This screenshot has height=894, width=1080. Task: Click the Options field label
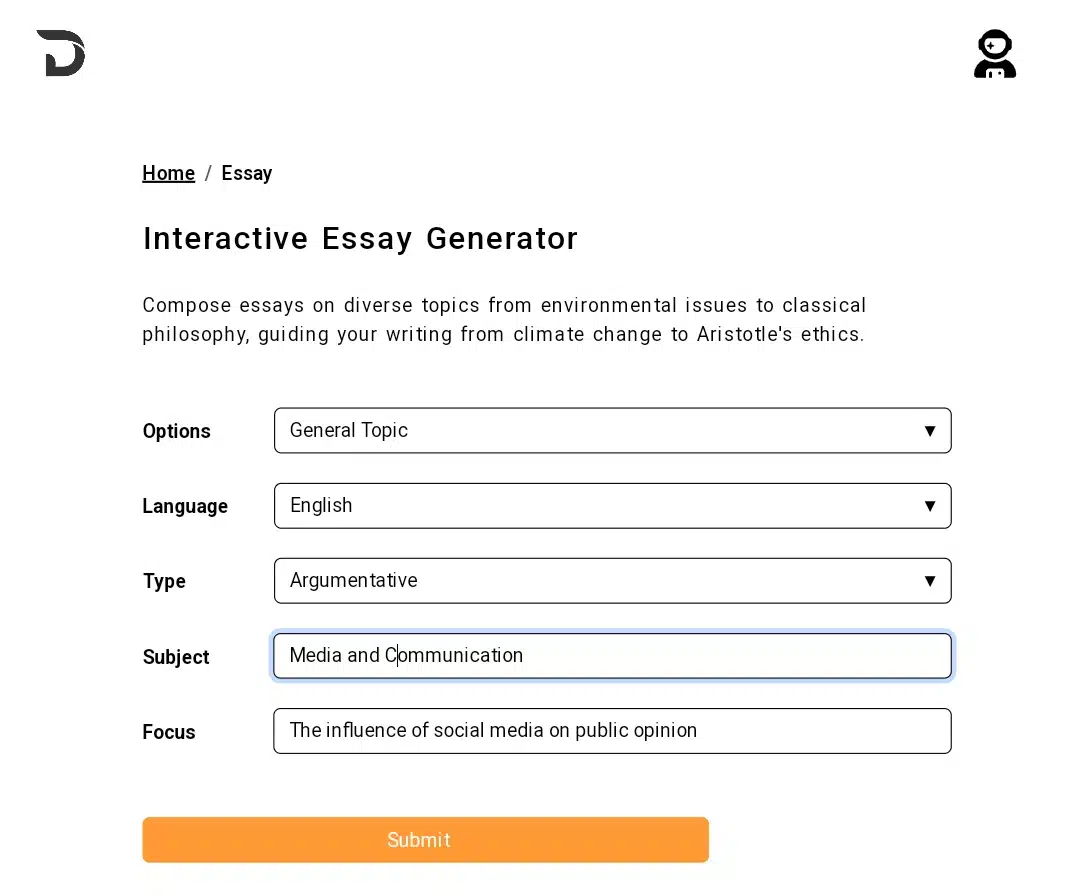[x=176, y=431]
